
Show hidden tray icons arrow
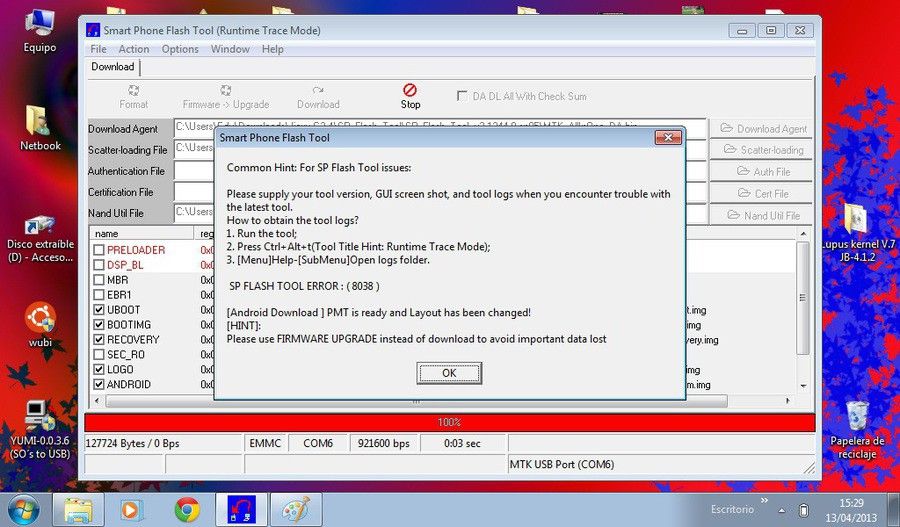(x=782, y=510)
